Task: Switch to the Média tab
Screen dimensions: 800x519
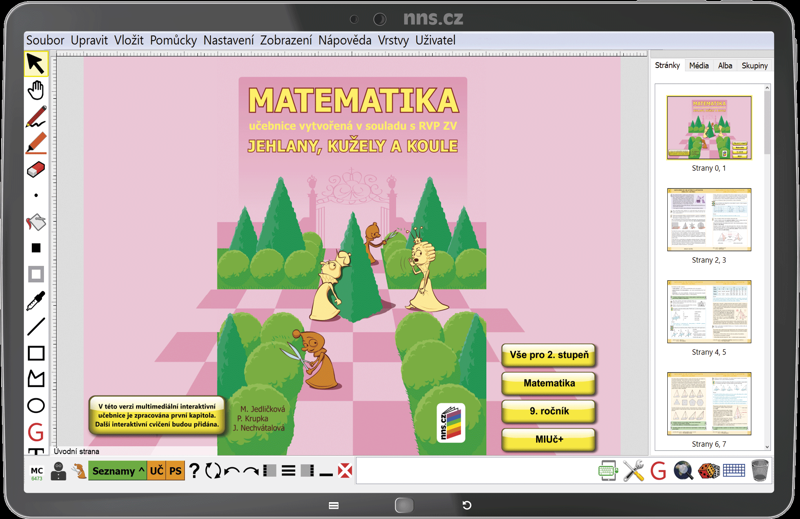Action: click(698, 65)
